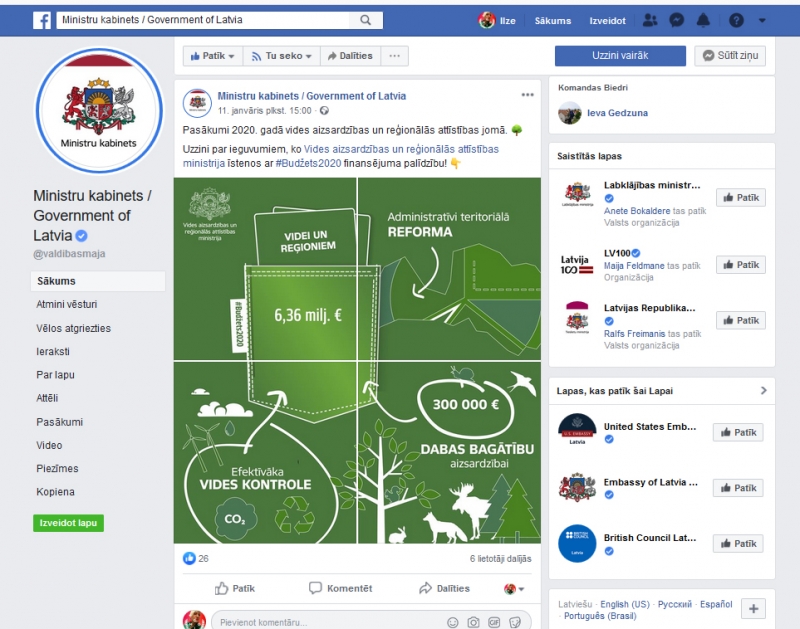This screenshot has width=800, height=629.
Task: Insert an emoji in the comment box
Action: [x=453, y=622]
